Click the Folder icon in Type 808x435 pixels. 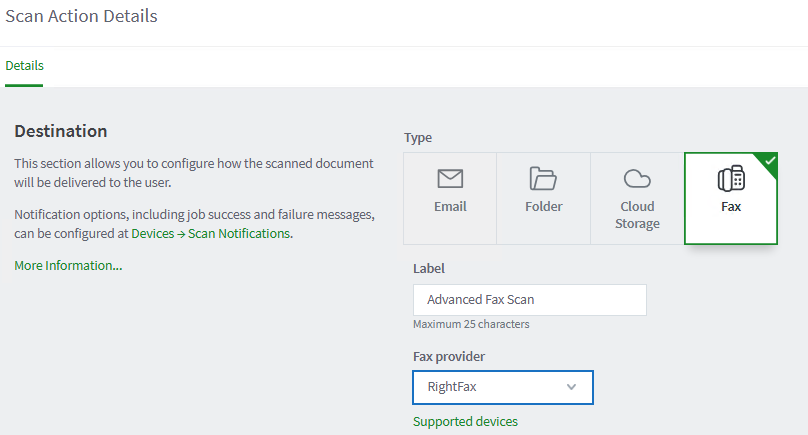(x=543, y=179)
